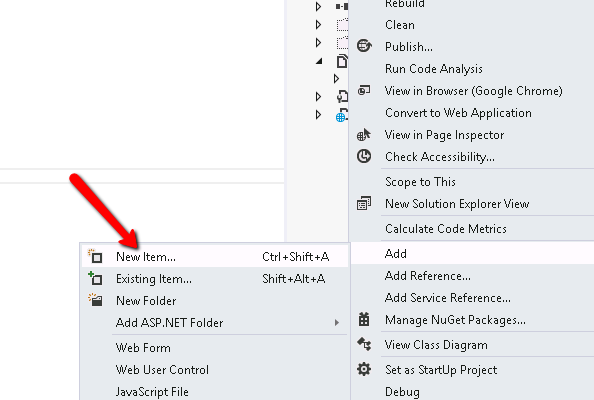The image size is (594, 400).
Task: Click the View Class Diagram icon
Action: (x=364, y=344)
